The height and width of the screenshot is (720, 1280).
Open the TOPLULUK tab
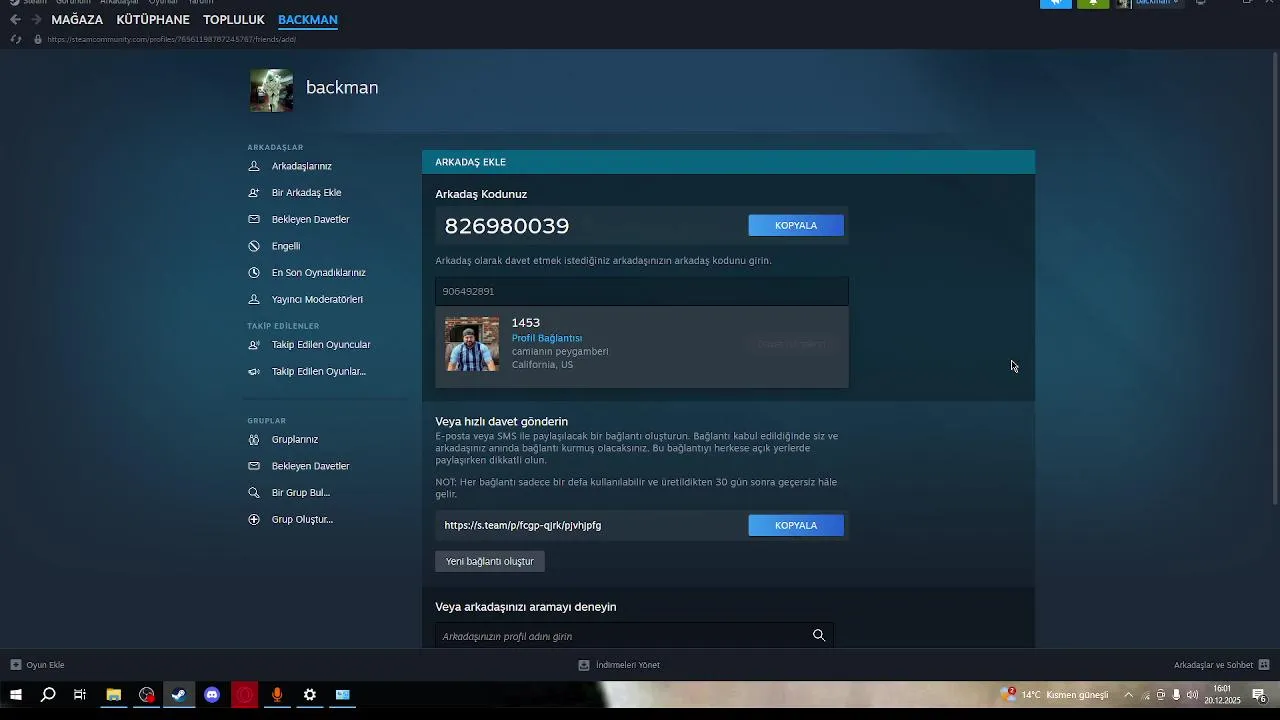click(234, 19)
